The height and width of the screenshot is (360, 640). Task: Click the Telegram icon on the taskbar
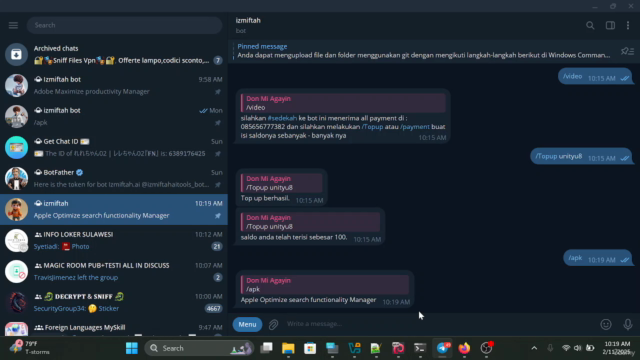[442, 348]
